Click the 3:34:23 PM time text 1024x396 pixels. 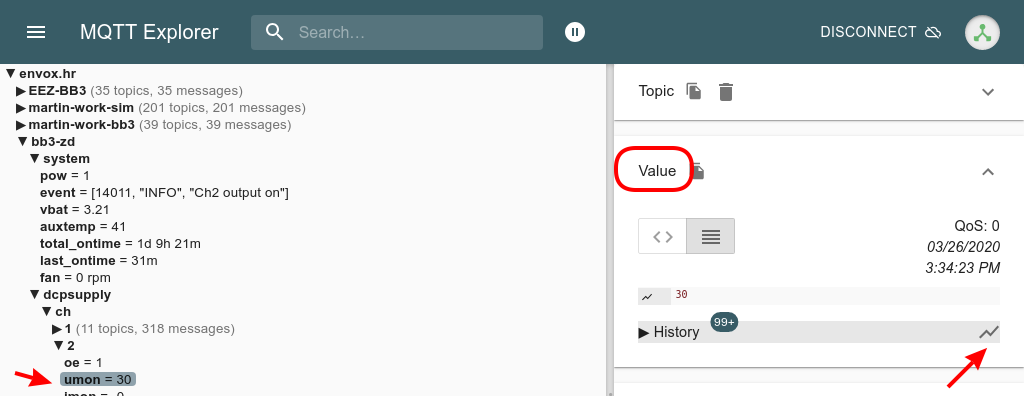pos(963,268)
